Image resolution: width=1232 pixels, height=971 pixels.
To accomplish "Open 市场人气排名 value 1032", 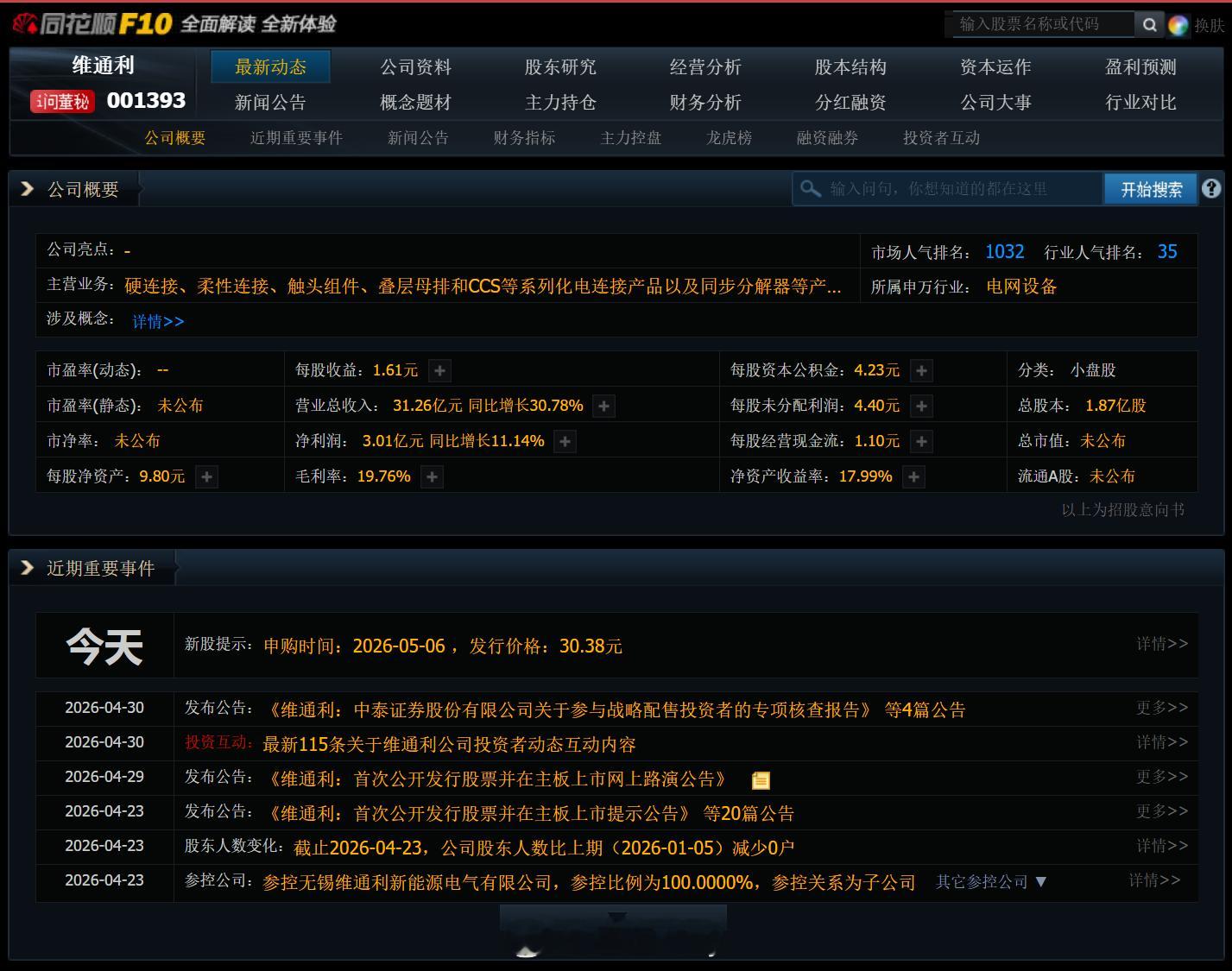I will click(1005, 252).
